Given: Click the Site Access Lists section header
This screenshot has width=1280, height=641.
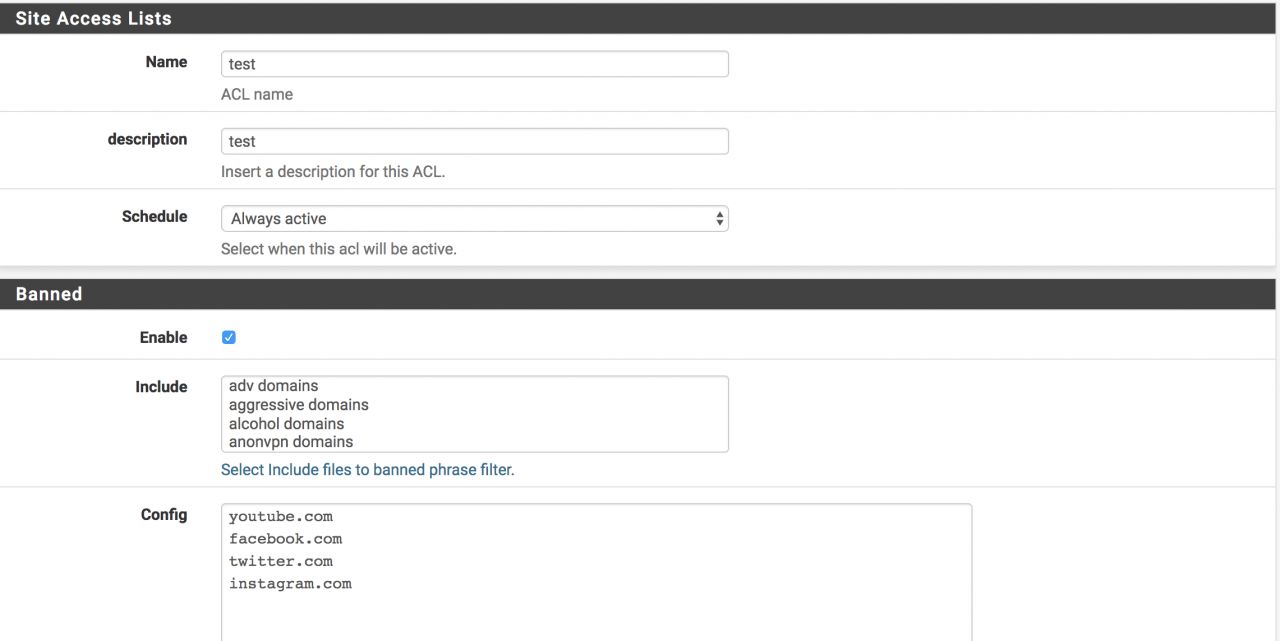Looking at the screenshot, I should [93, 18].
